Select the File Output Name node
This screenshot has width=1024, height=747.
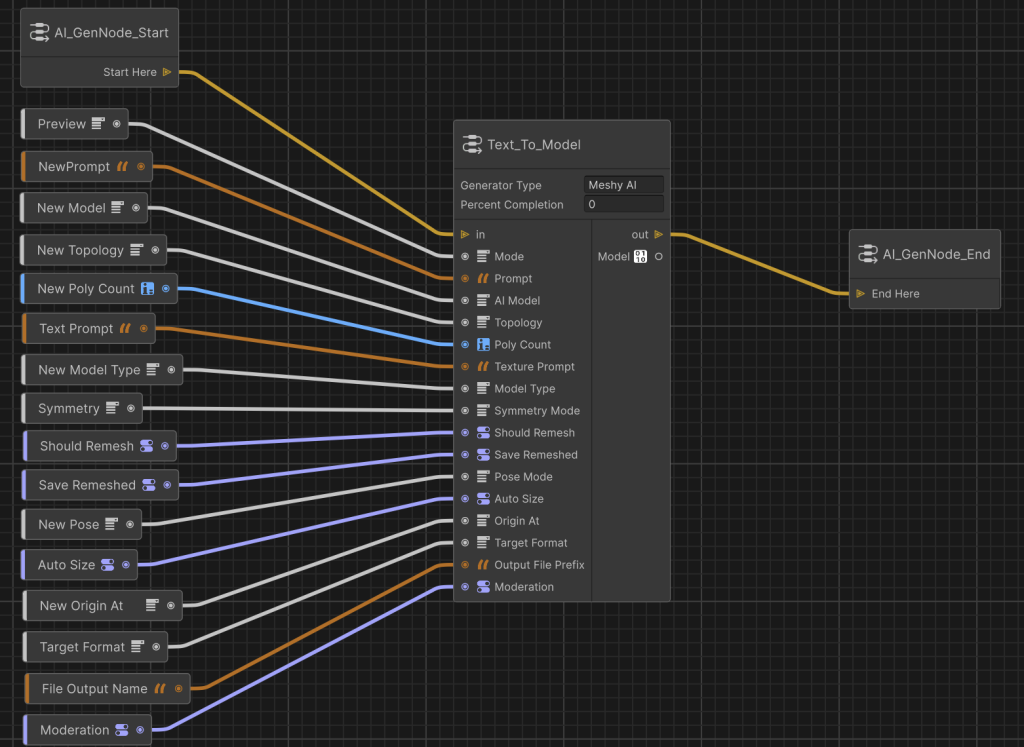pyautogui.click(x=94, y=688)
